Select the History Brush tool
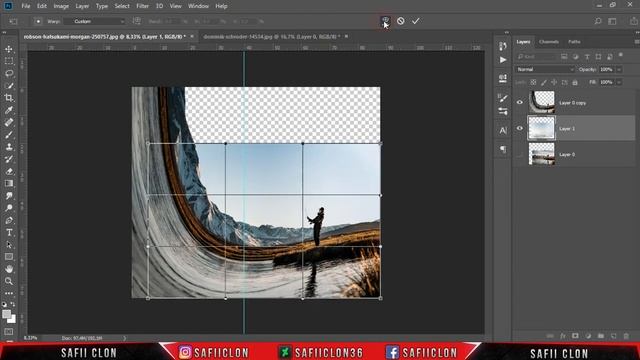Image resolution: width=640 pixels, height=360 pixels. coord(9,159)
